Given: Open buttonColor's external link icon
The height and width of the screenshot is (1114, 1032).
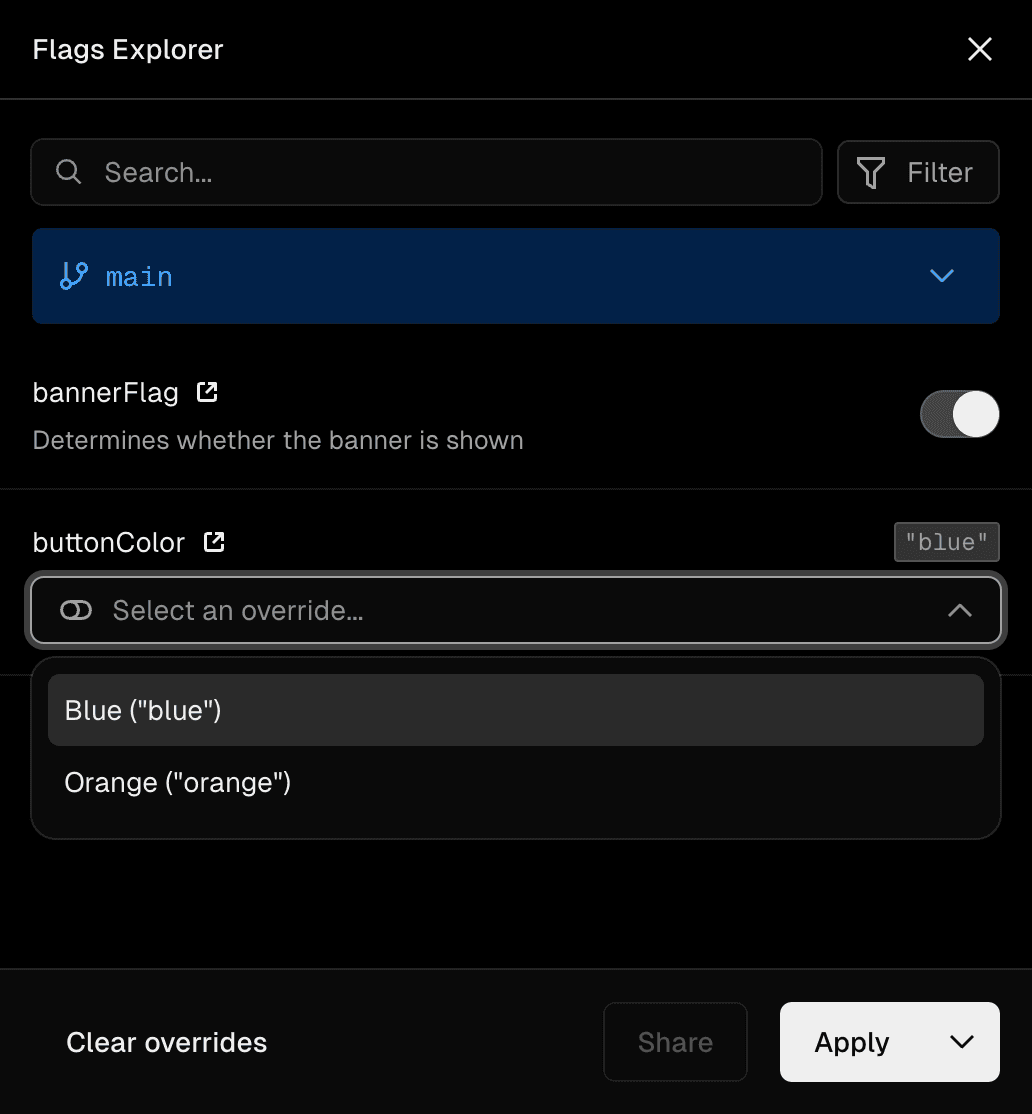Looking at the screenshot, I should 213,541.
